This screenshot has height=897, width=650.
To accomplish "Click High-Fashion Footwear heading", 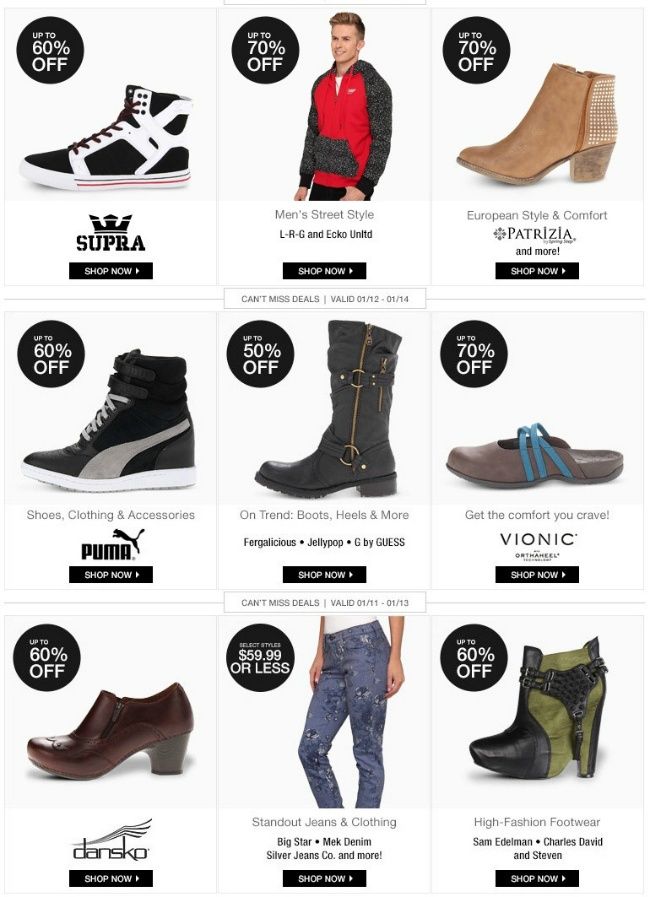I will 537,822.
